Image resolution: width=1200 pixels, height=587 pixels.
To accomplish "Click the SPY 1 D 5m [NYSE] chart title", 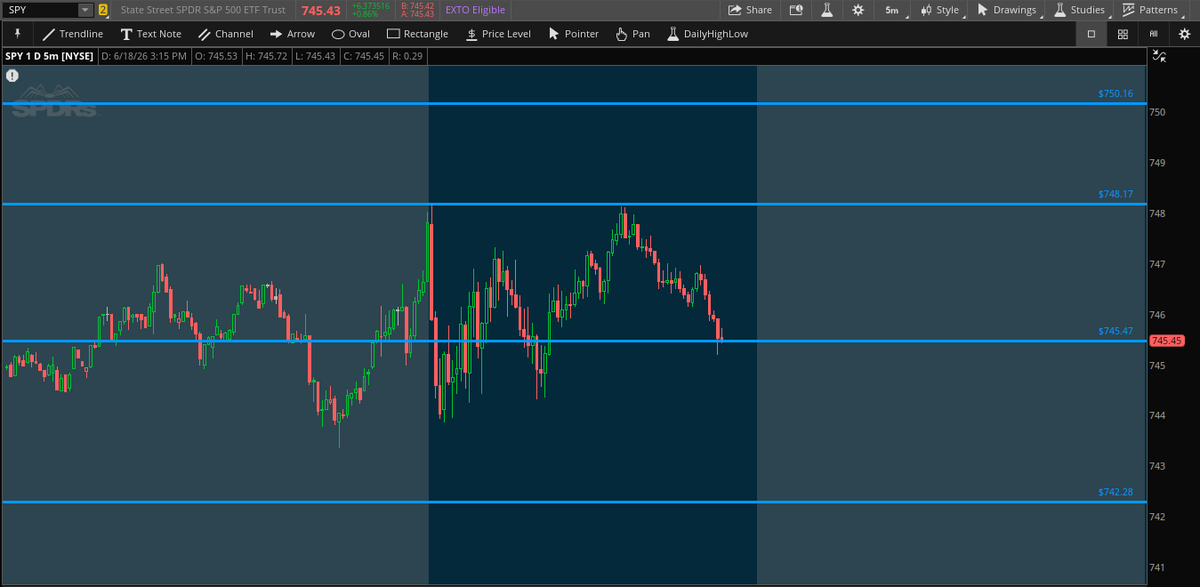I will coord(49,56).
